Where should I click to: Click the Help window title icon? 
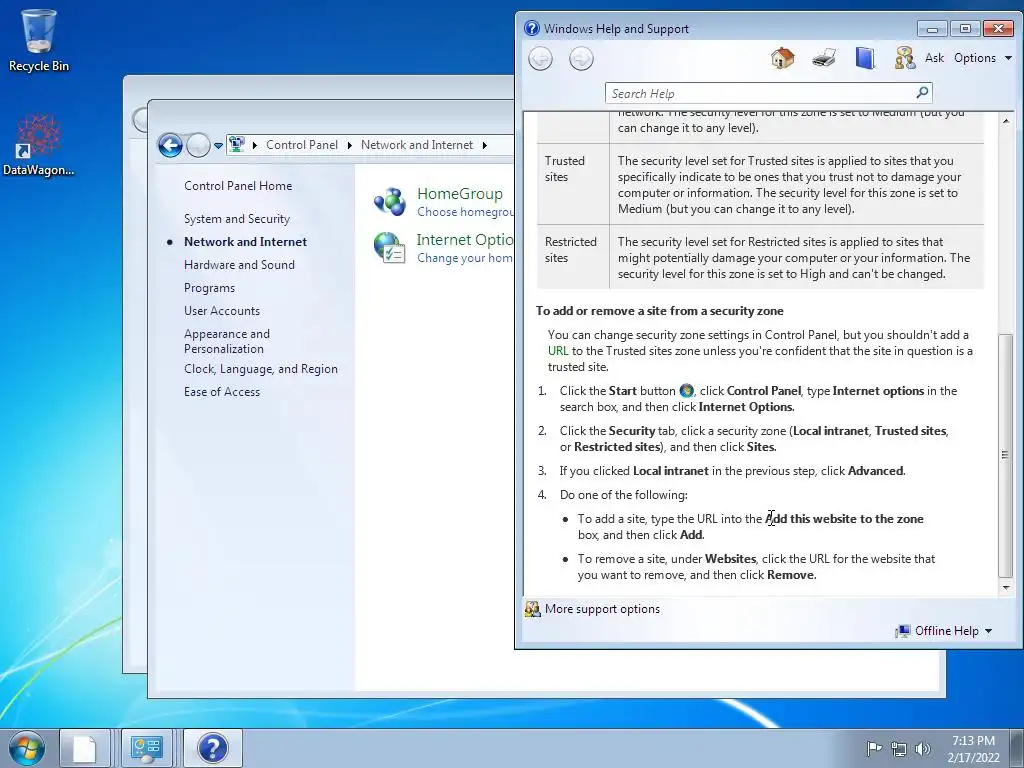532,28
